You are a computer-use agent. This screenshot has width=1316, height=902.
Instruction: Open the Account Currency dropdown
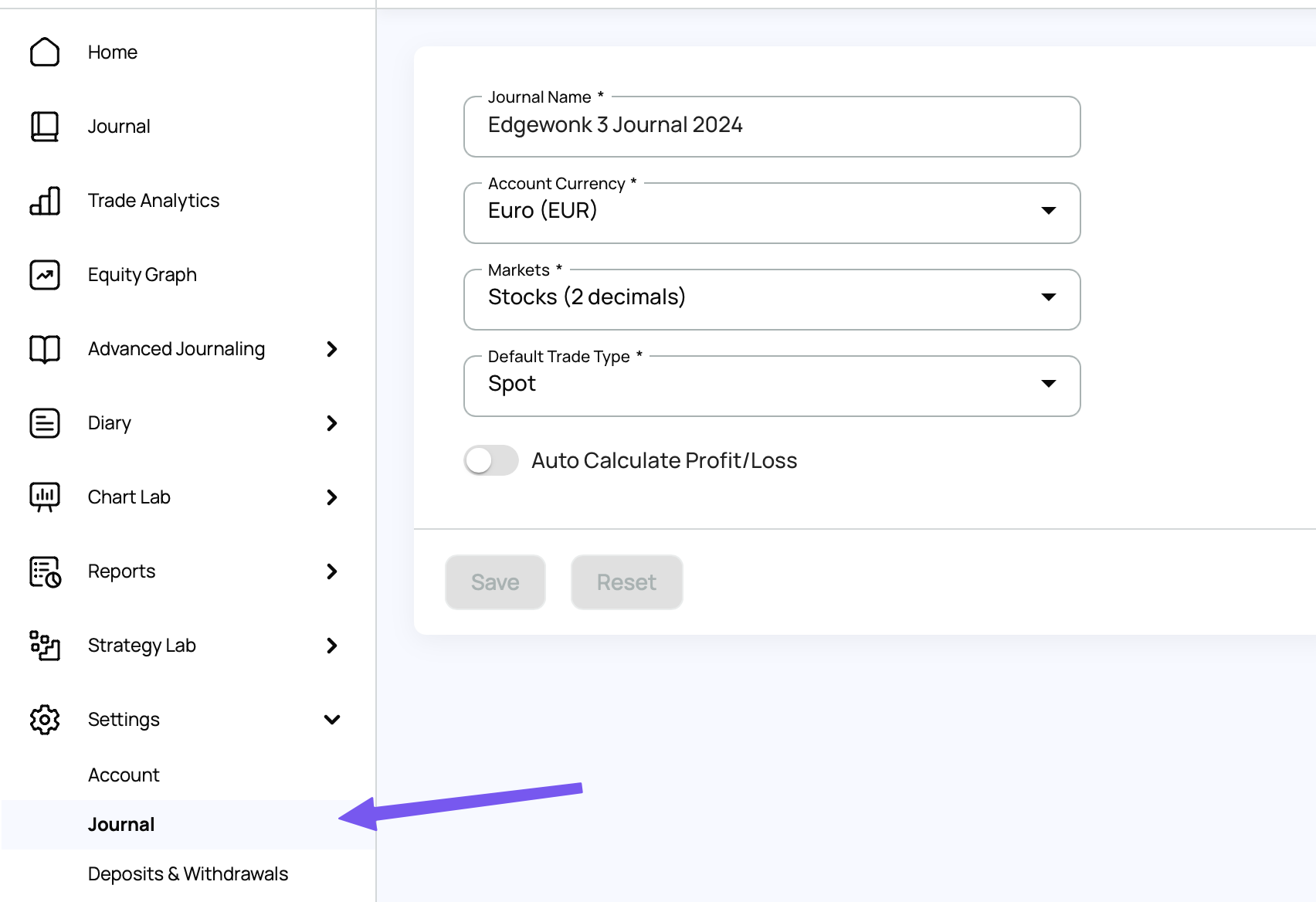click(772, 212)
